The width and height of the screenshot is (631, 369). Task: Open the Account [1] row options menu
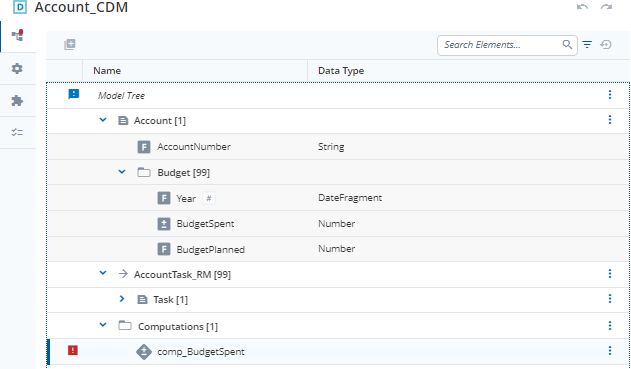pos(610,120)
